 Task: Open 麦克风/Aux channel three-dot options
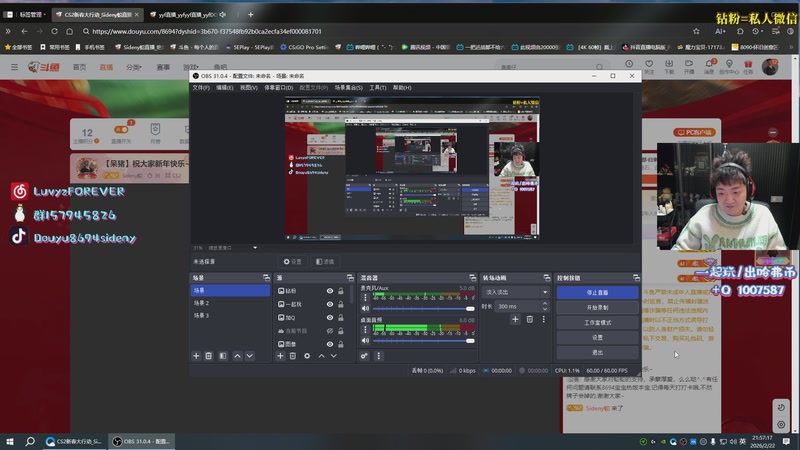coord(365,297)
